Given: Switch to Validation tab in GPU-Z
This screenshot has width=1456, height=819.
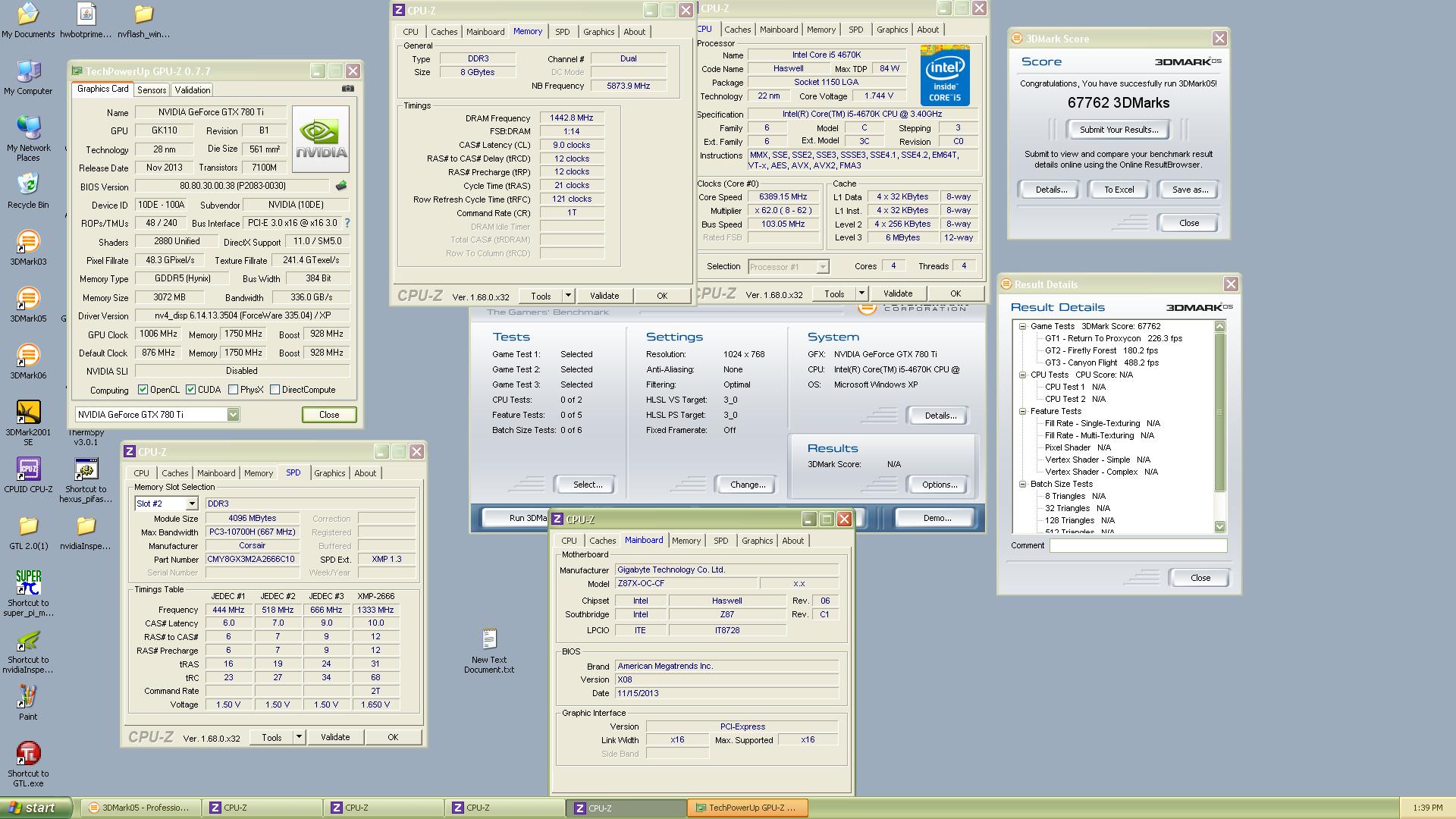Looking at the screenshot, I should tap(193, 89).
